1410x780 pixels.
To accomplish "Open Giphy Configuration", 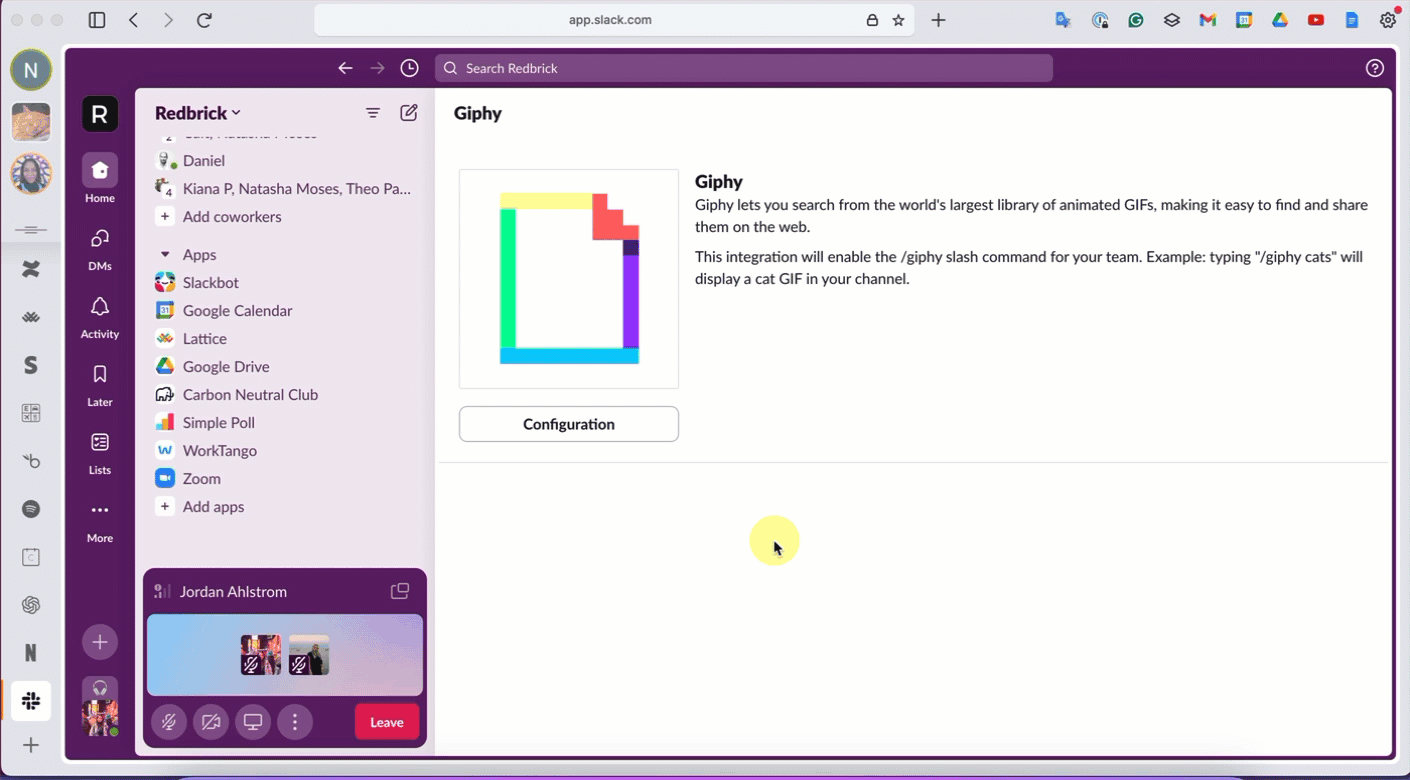I will (x=569, y=424).
